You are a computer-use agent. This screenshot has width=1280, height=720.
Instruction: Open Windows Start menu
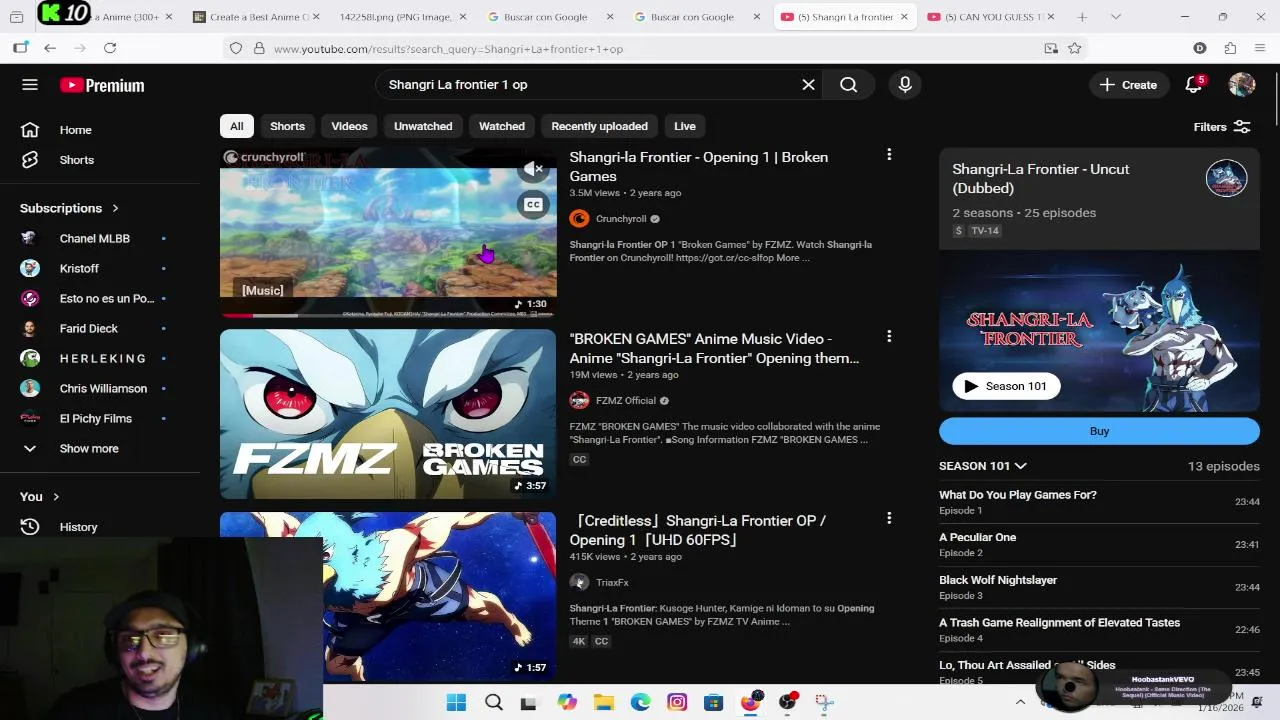(456, 702)
